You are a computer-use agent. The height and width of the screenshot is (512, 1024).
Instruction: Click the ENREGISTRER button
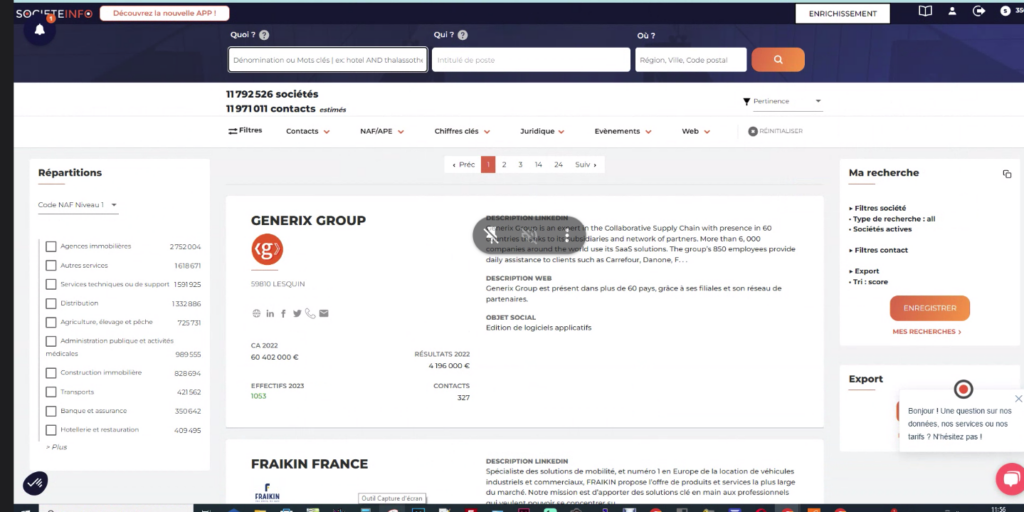point(929,308)
